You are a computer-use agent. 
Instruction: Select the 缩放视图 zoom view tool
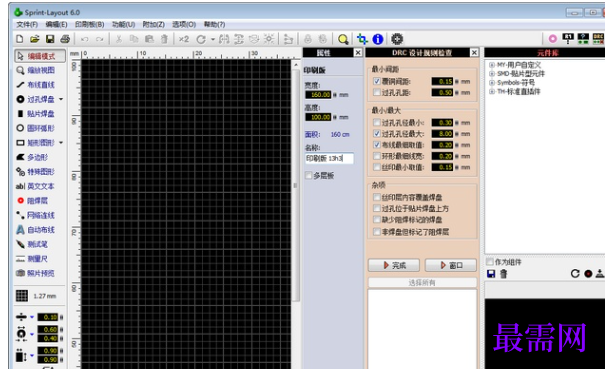(35, 70)
